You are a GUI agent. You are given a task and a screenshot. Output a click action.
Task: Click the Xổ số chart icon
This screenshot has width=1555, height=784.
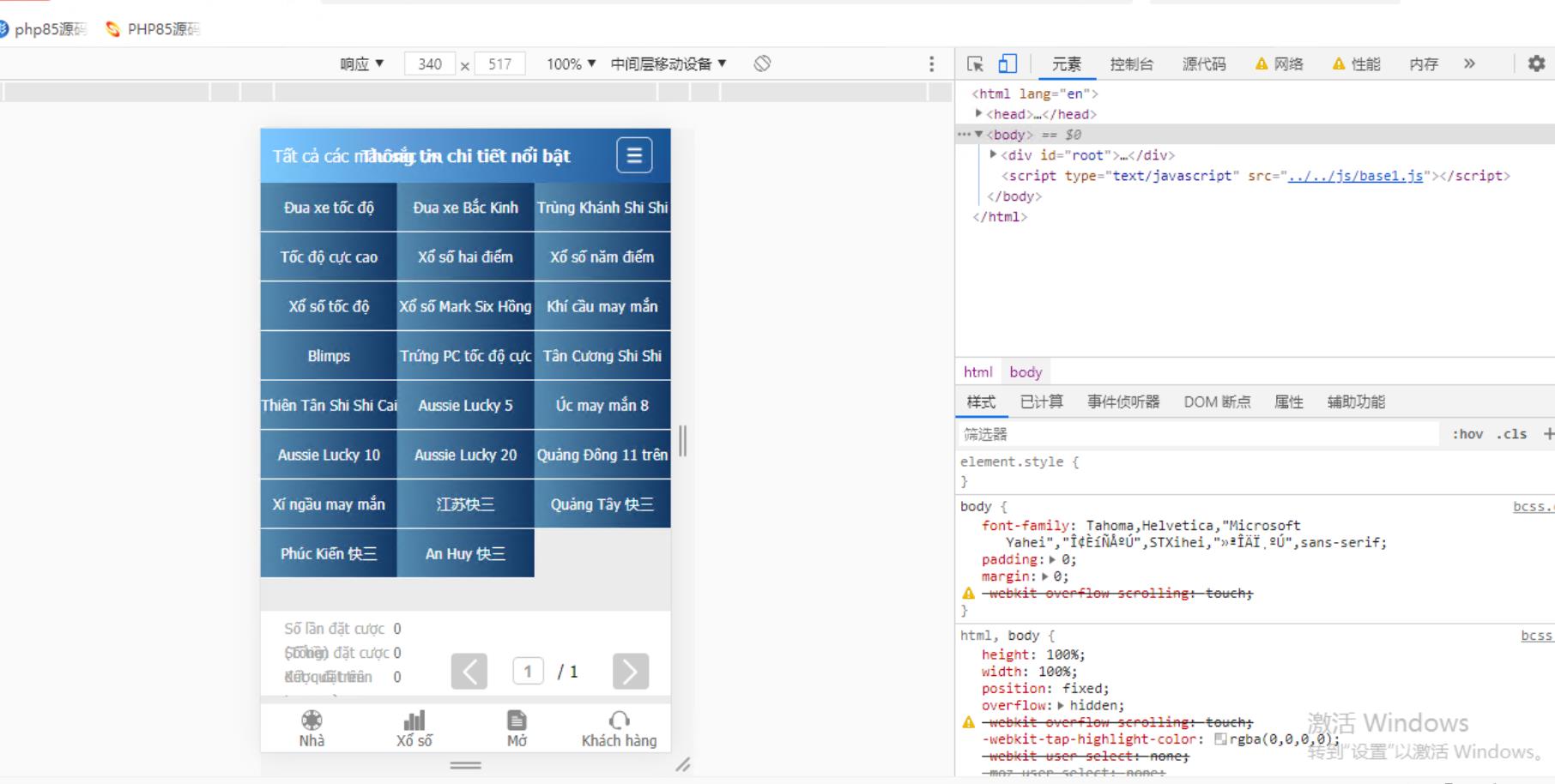coord(414,721)
